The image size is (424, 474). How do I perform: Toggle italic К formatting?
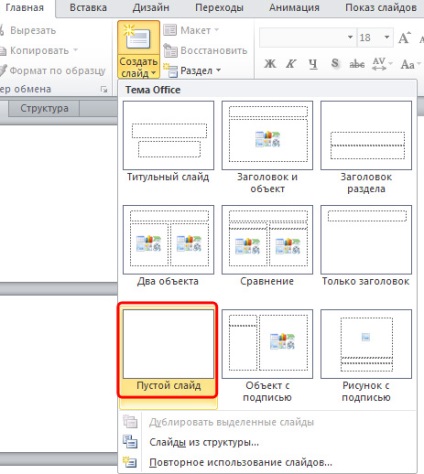[291, 64]
